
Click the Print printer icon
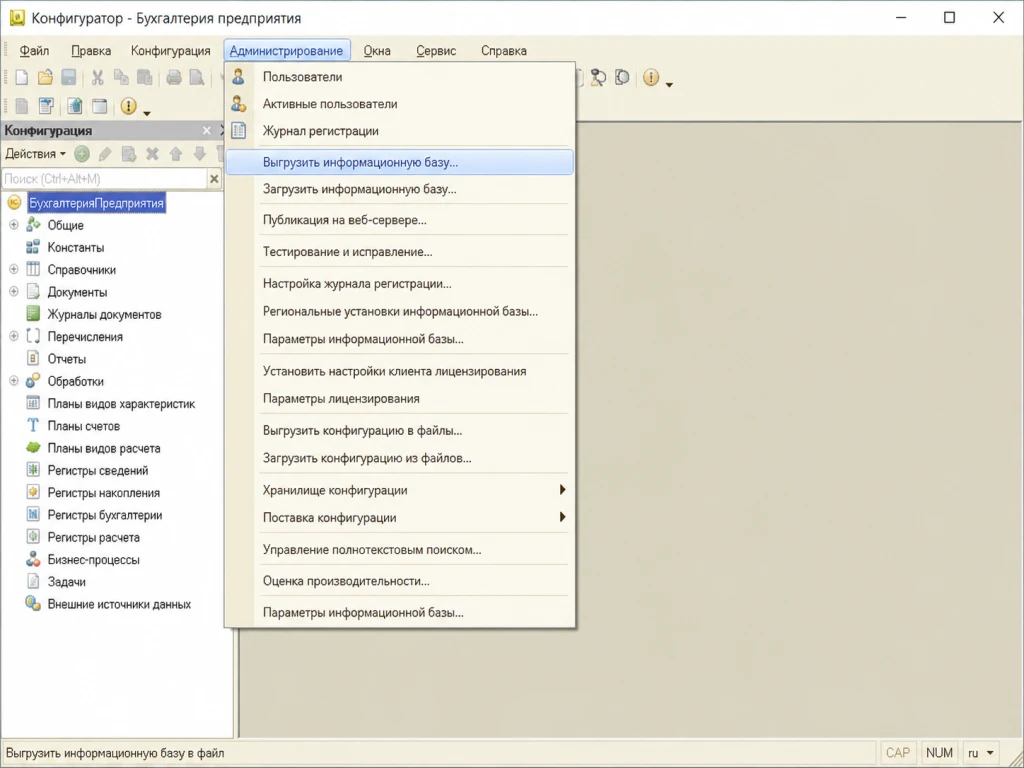[174, 78]
